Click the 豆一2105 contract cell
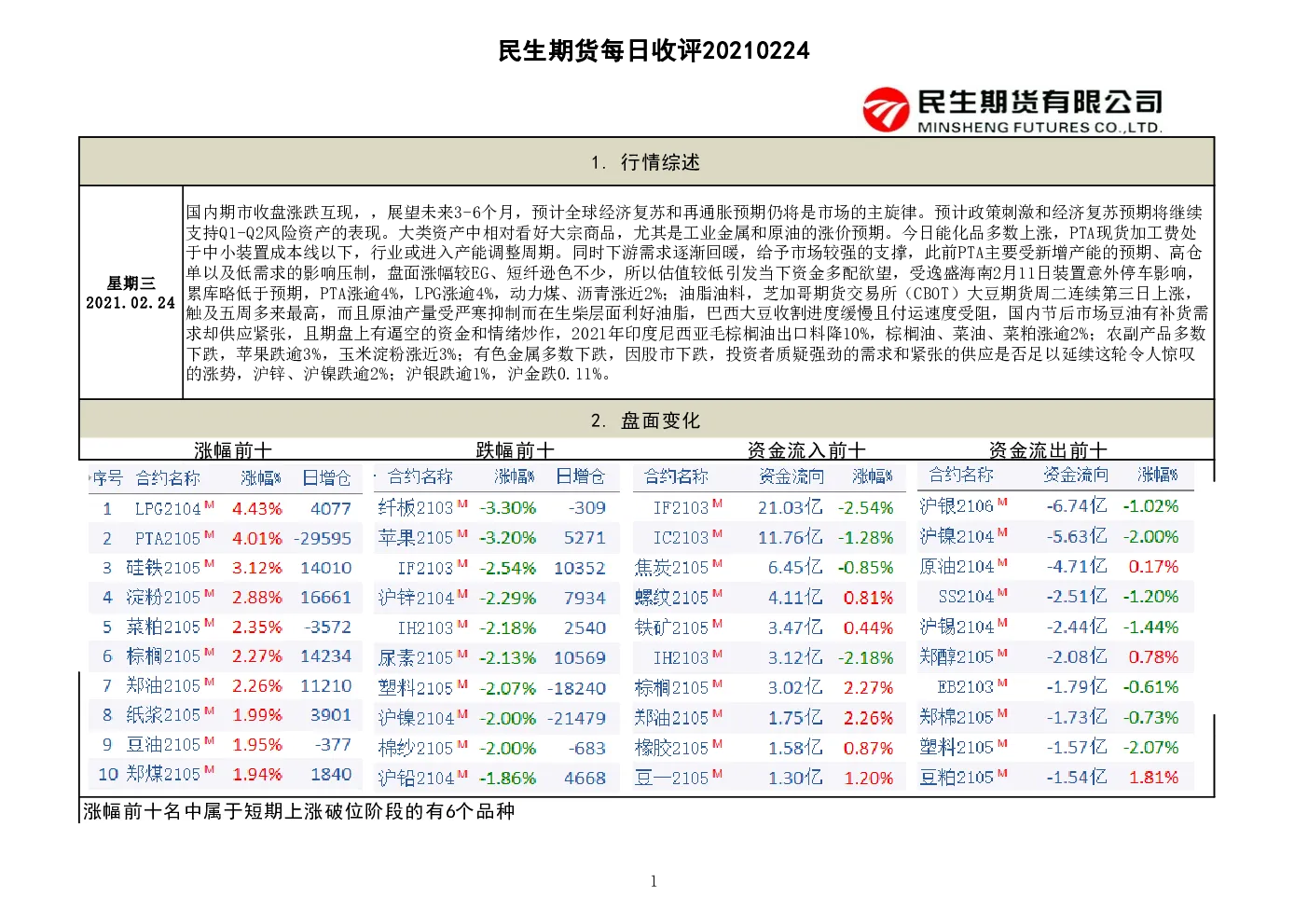1308x924 pixels. 679,778
